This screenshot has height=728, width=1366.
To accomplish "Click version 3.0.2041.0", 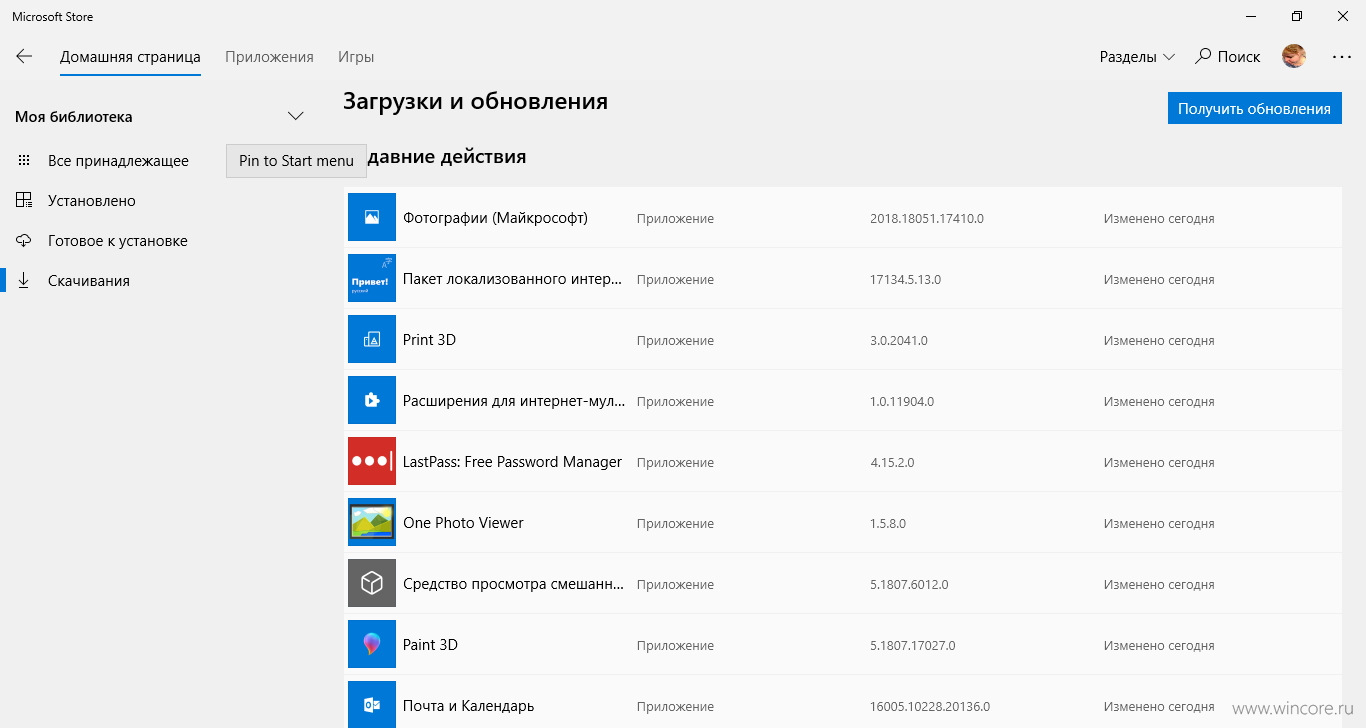I will [x=899, y=341].
